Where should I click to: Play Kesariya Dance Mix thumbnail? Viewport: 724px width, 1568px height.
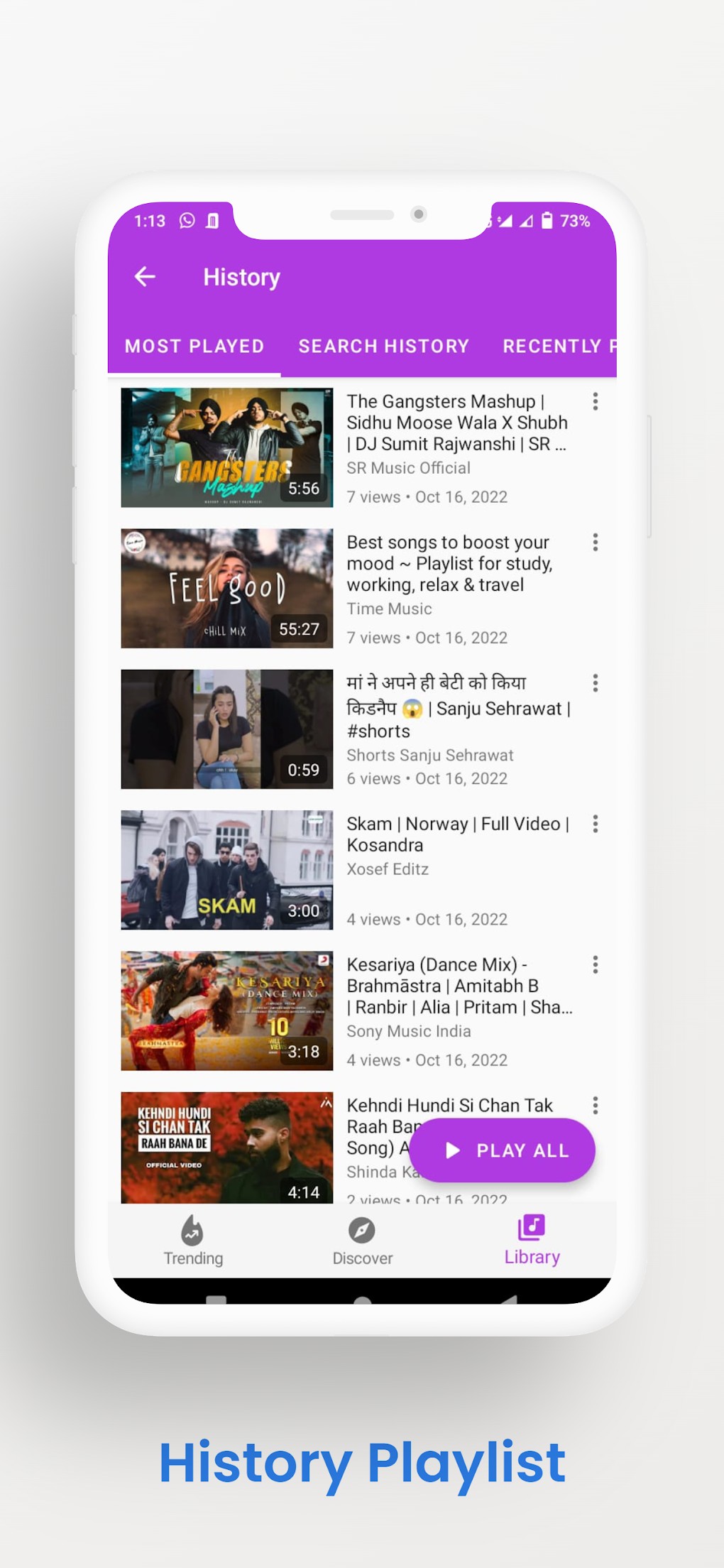227,1011
